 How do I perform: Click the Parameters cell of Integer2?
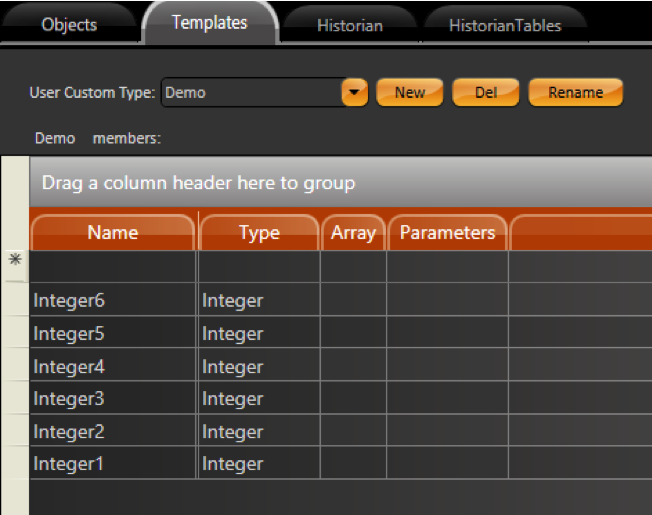tap(447, 432)
